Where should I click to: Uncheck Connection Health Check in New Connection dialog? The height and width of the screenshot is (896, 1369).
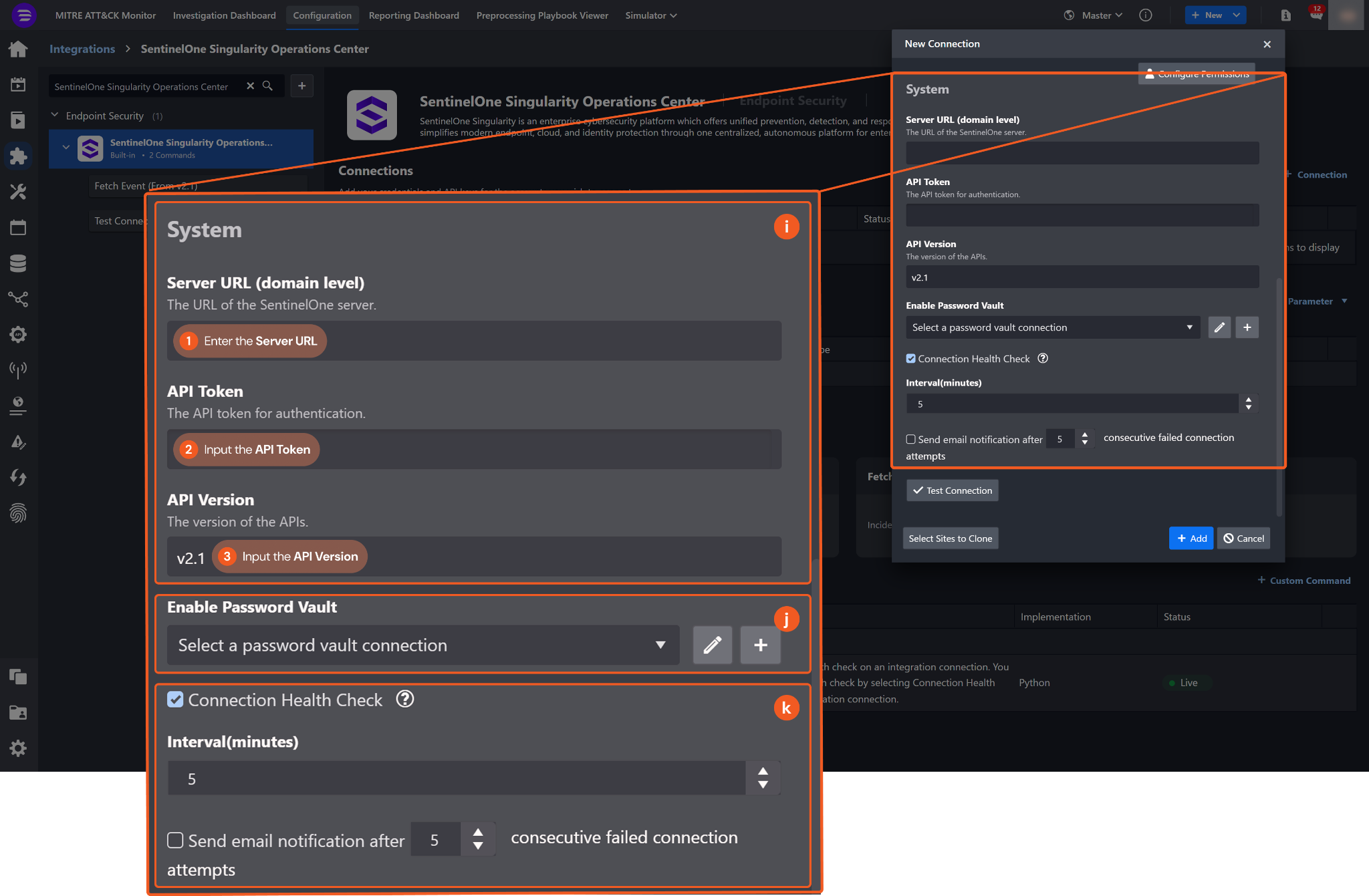point(910,359)
